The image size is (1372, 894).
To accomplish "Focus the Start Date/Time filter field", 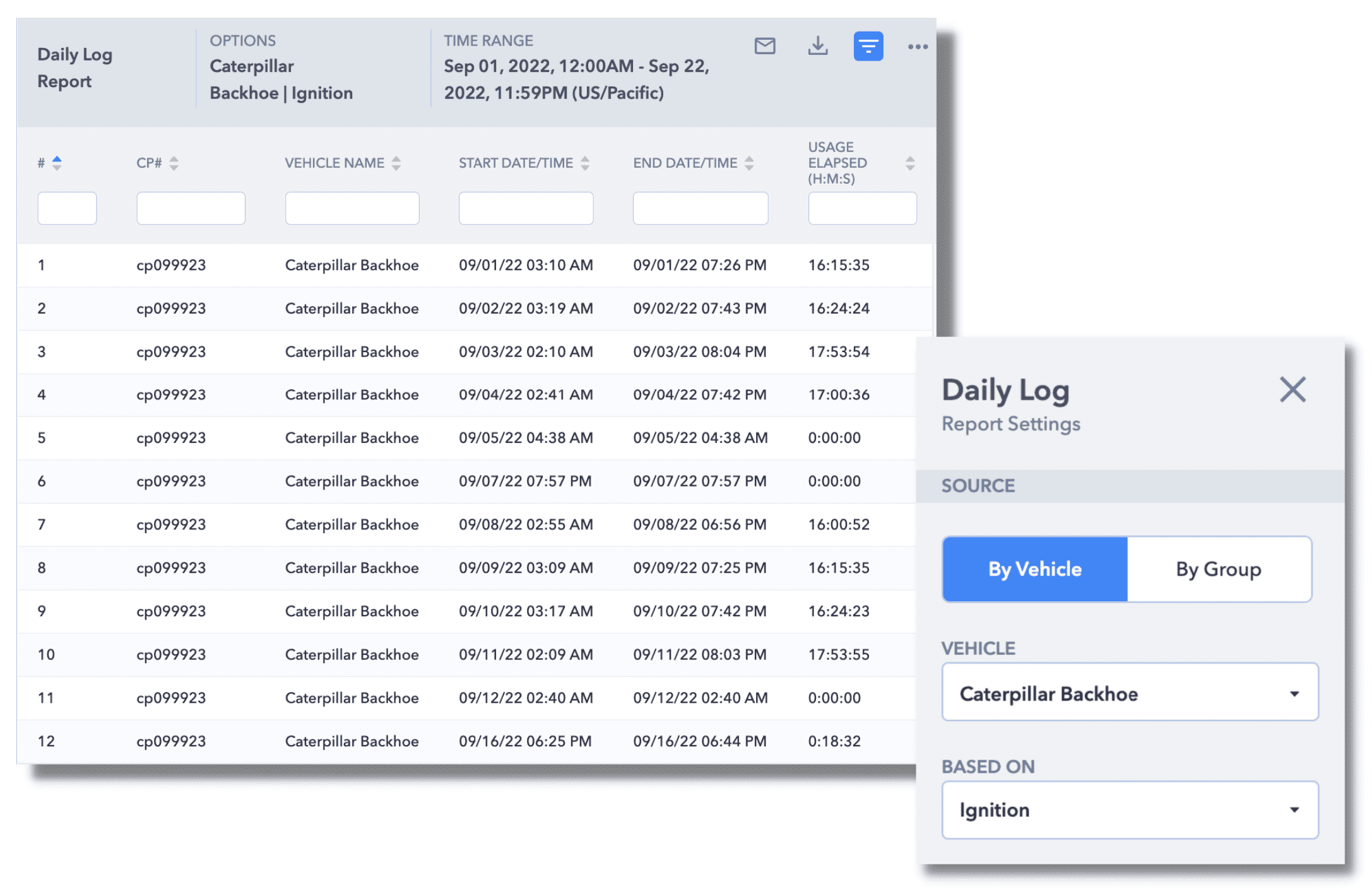I will pos(526,208).
